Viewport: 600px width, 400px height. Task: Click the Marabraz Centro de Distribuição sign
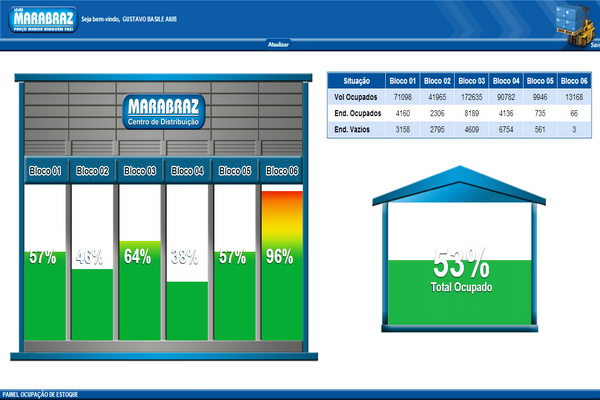click(x=164, y=111)
